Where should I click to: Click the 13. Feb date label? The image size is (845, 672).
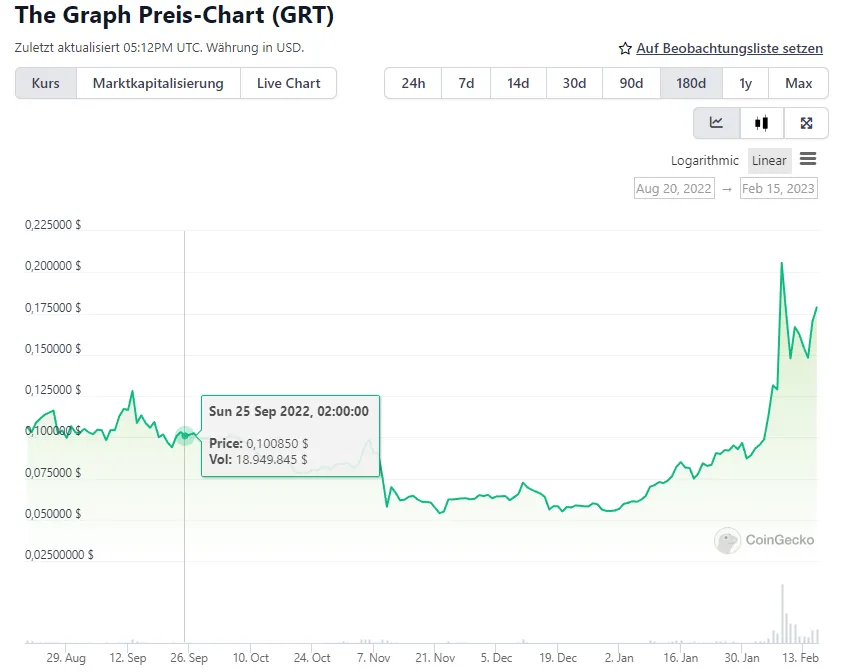pos(800,658)
